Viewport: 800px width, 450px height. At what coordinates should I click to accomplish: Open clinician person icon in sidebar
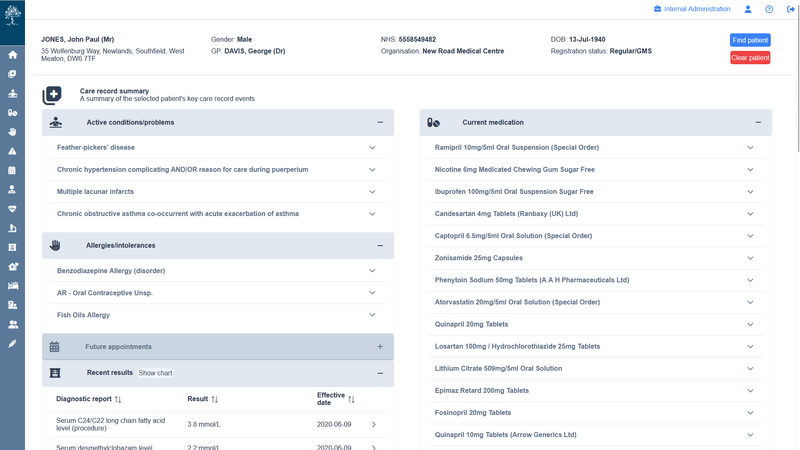click(x=12, y=189)
